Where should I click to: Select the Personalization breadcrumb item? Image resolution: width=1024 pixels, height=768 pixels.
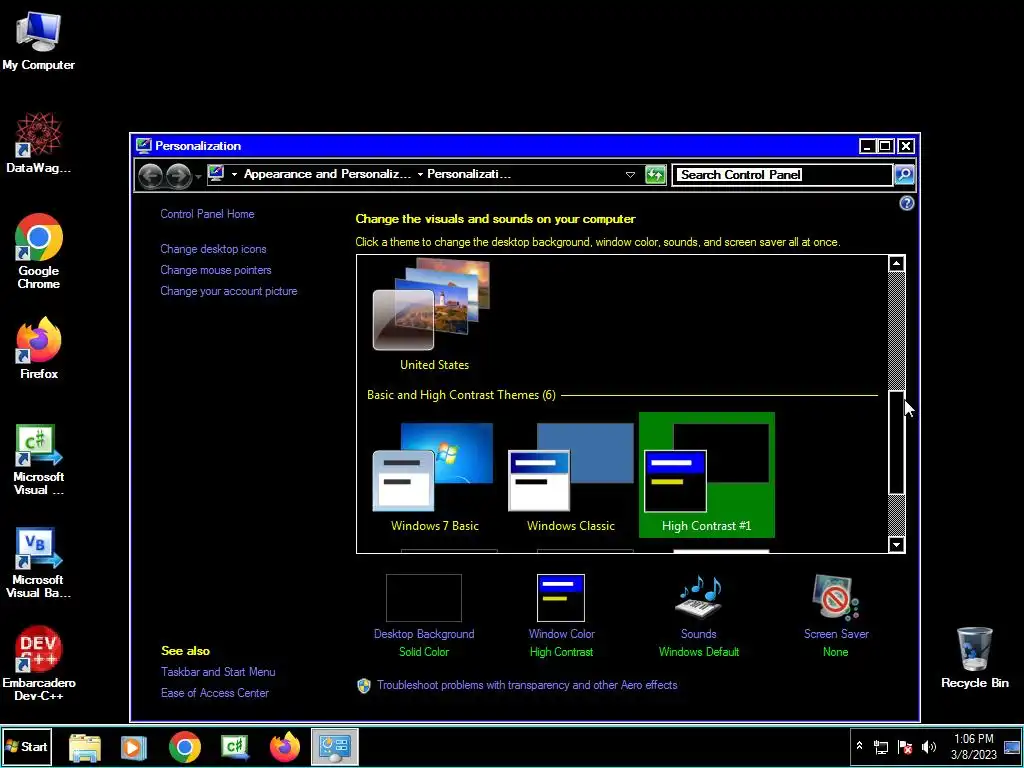468,174
